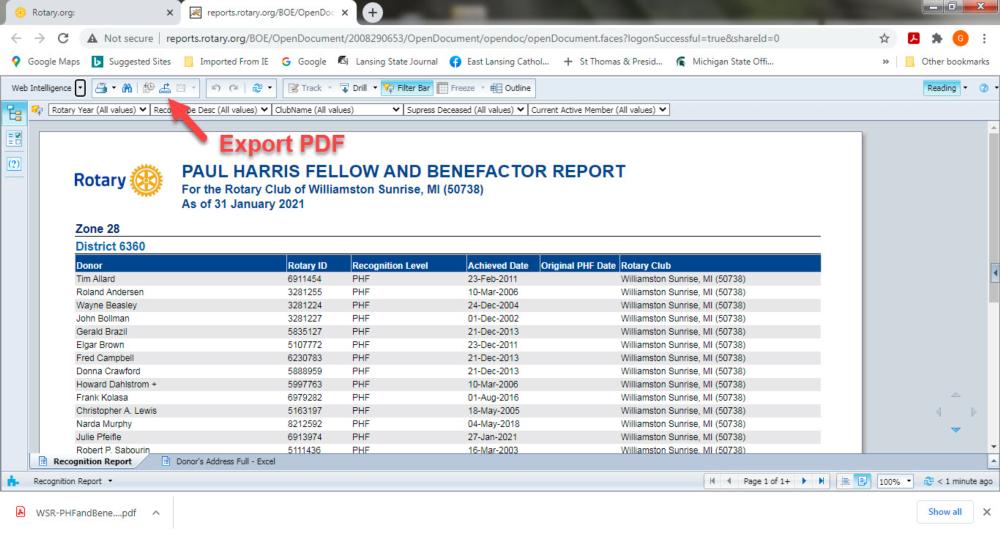Toggle the Freeze headers button
This screenshot has height=533, width=1000.
(x=457, y=88)
